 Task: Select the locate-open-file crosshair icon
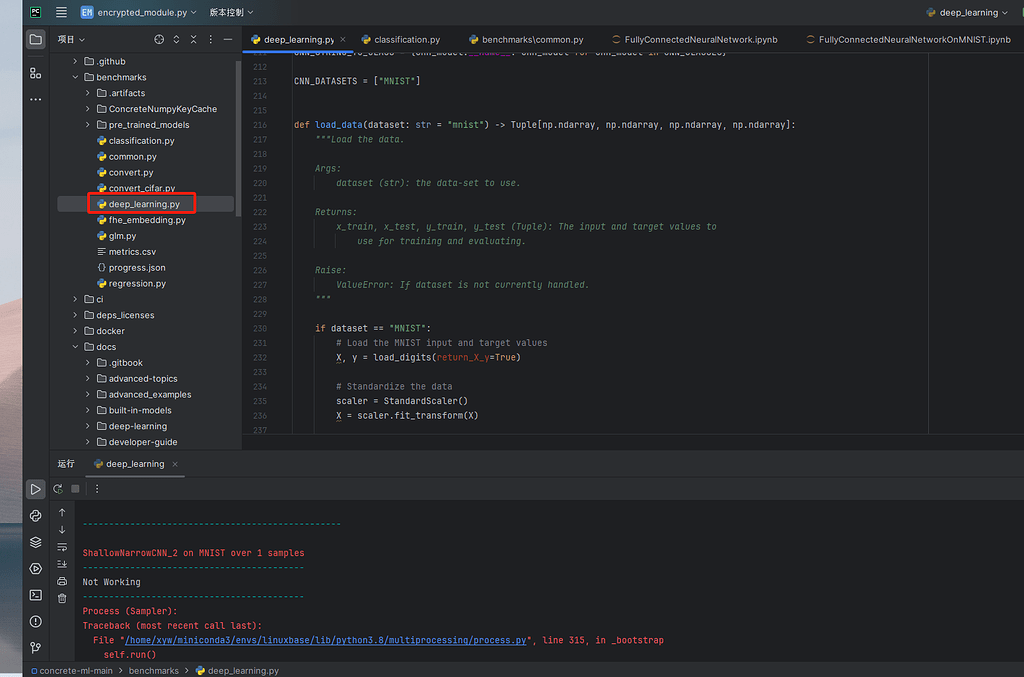(x=159, y=39)
